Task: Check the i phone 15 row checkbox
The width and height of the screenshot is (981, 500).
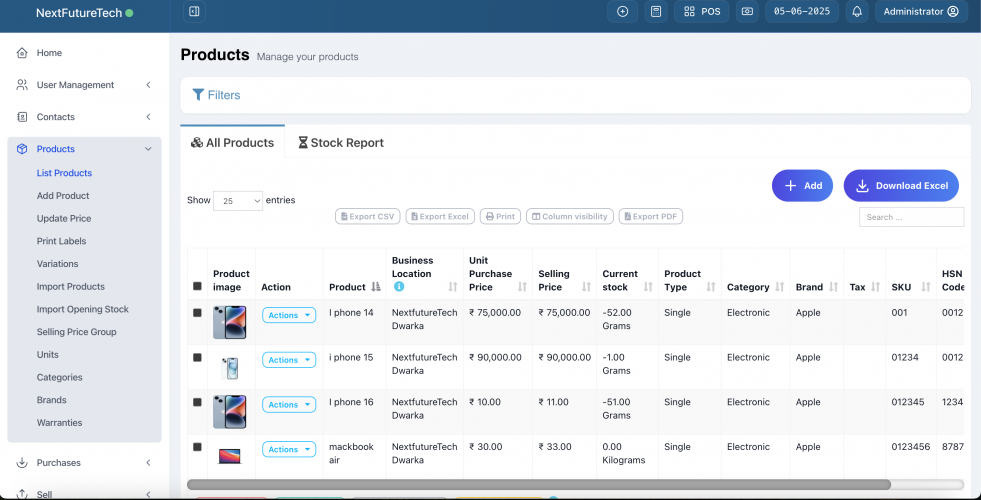Action: [x=197, y=357]
